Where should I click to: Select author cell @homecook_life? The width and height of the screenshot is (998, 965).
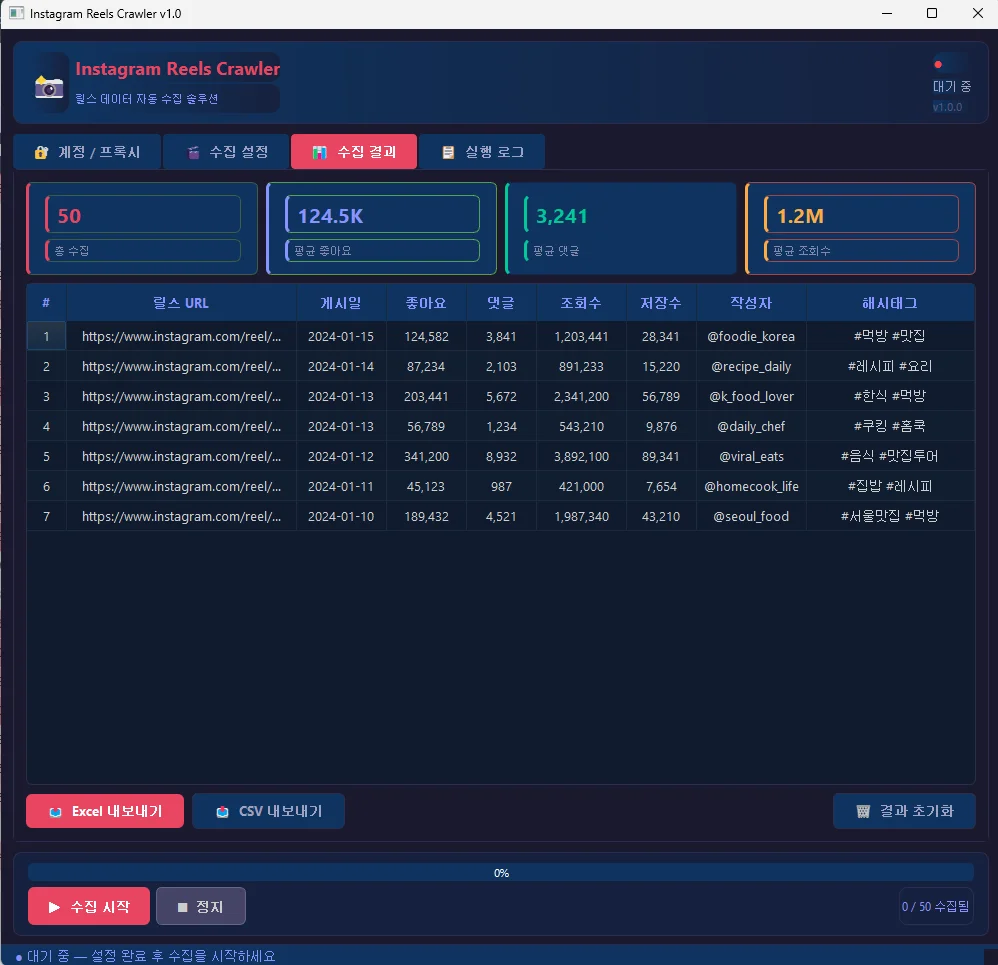pyautogui.click(x=752, y=486)
